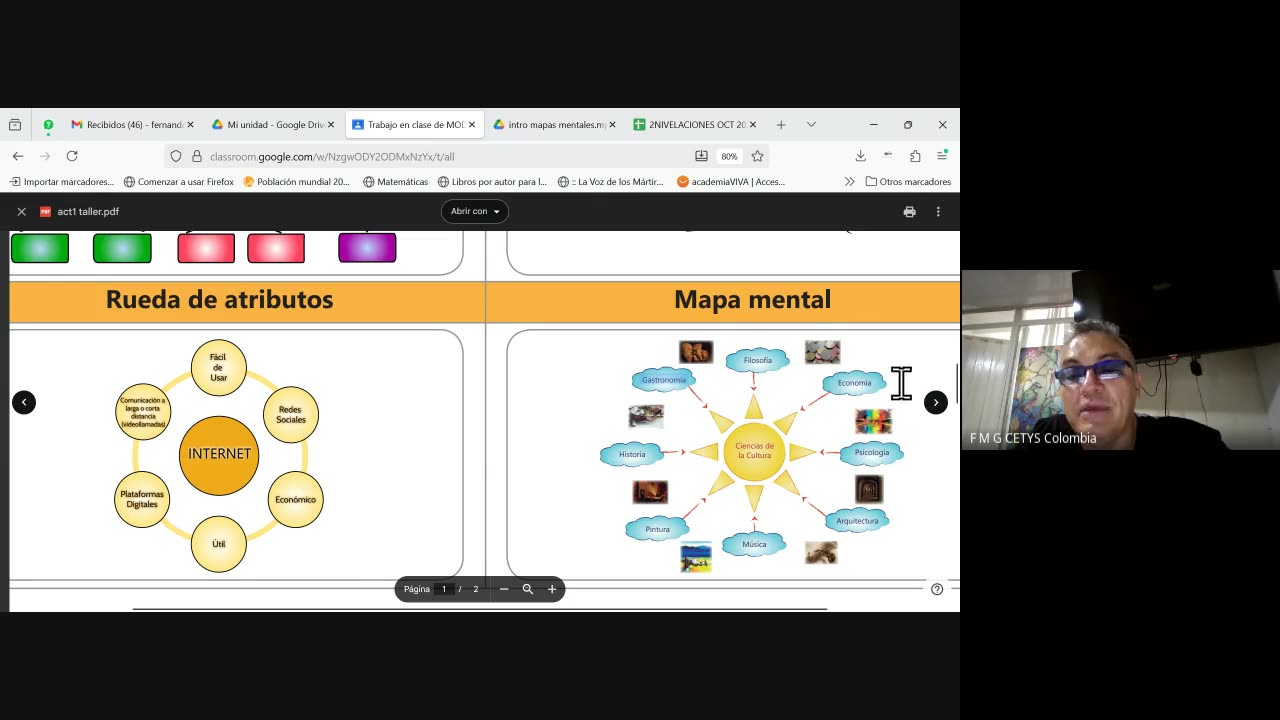Close the intro mapas mentales tab
The width and height of the screenshot is (1280, 720).
coord(612,125)
